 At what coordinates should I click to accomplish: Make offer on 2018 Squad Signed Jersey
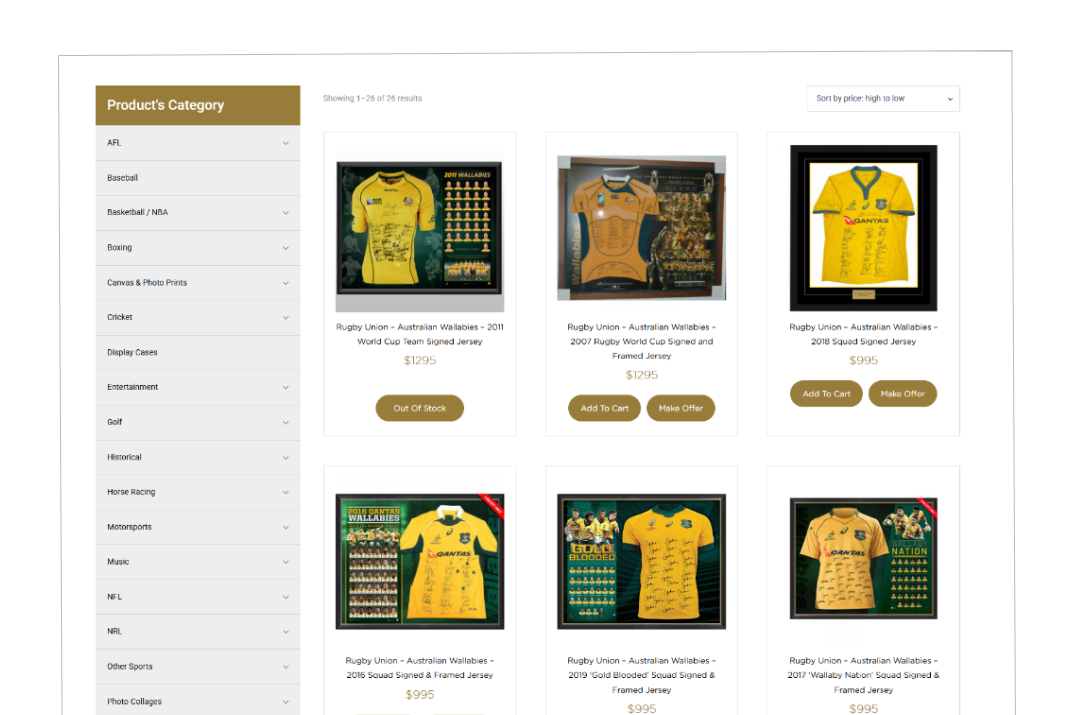902,394
